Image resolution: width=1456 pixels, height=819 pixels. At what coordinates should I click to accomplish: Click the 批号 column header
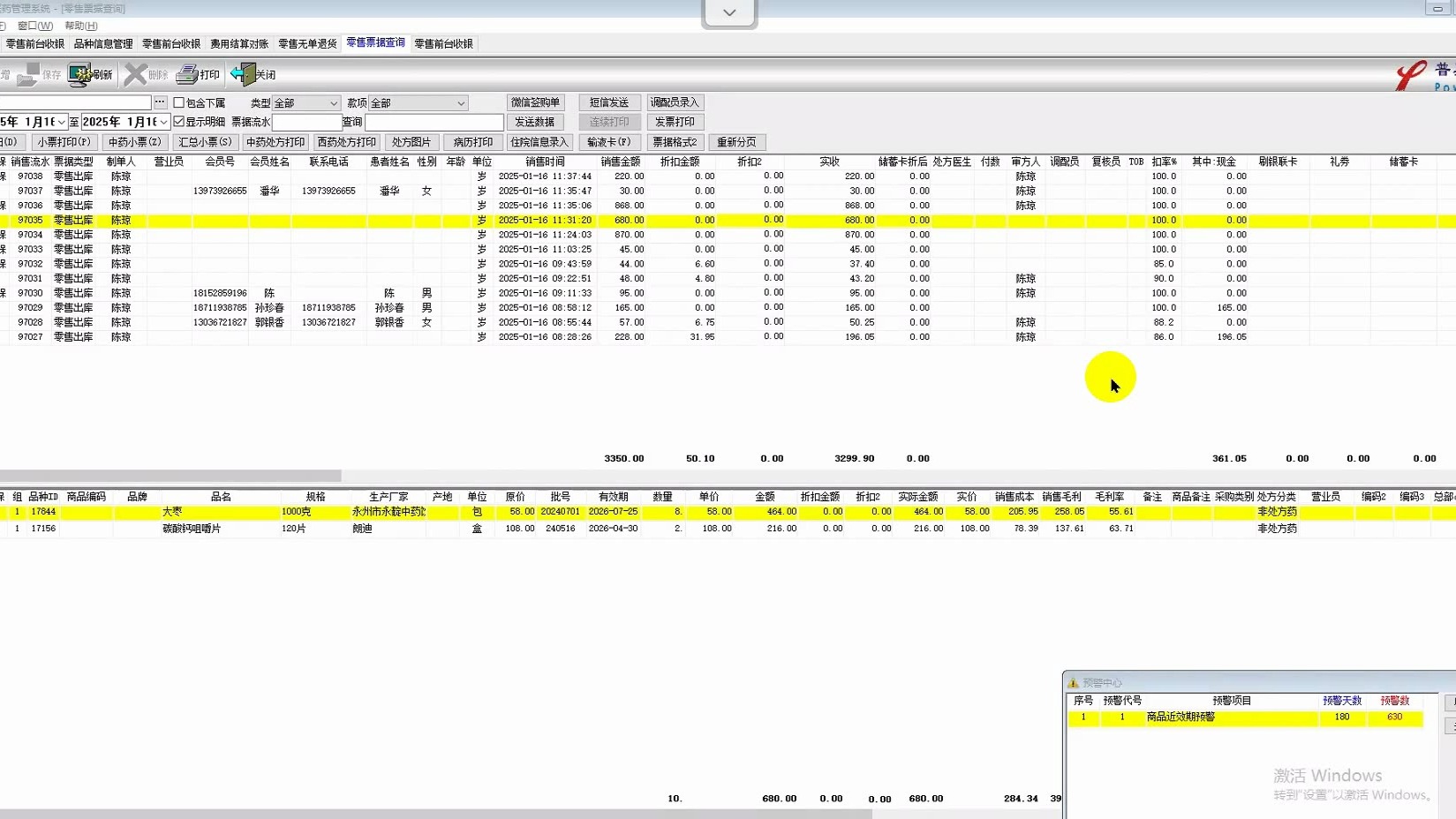560,497
